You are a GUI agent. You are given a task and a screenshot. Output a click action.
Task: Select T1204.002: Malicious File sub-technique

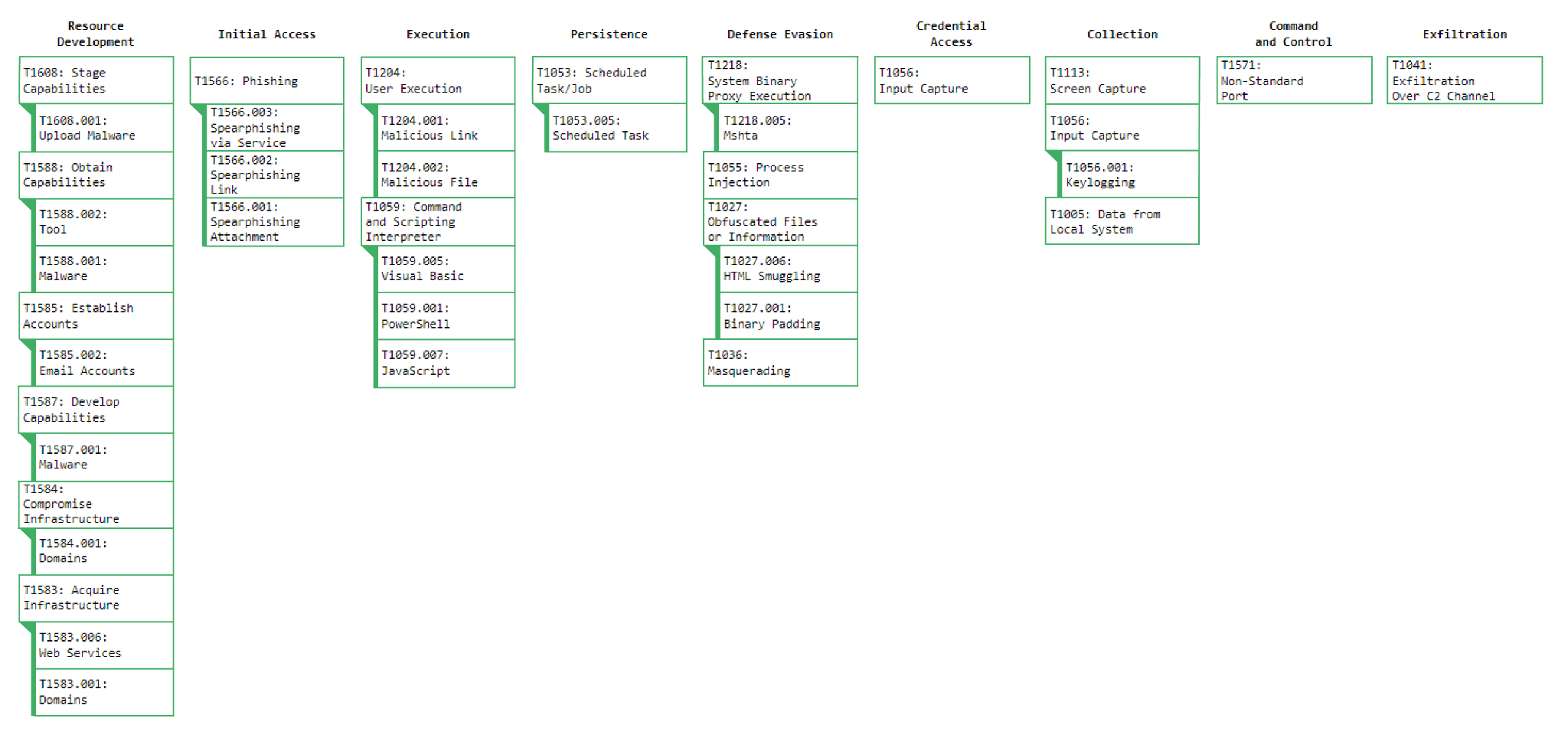click(x=445, y=175)
